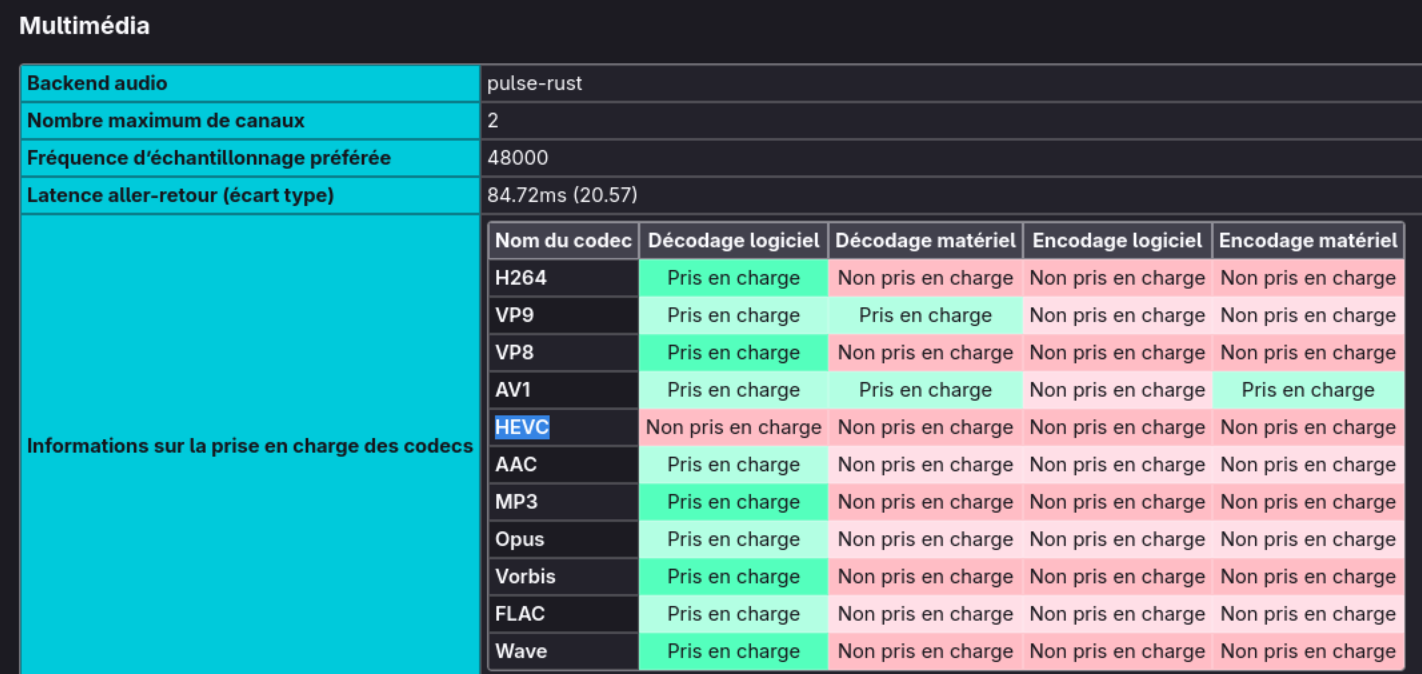Click the pulse-rust audio backend value
The image size is (1422, 674).
[x=534, y=84]
